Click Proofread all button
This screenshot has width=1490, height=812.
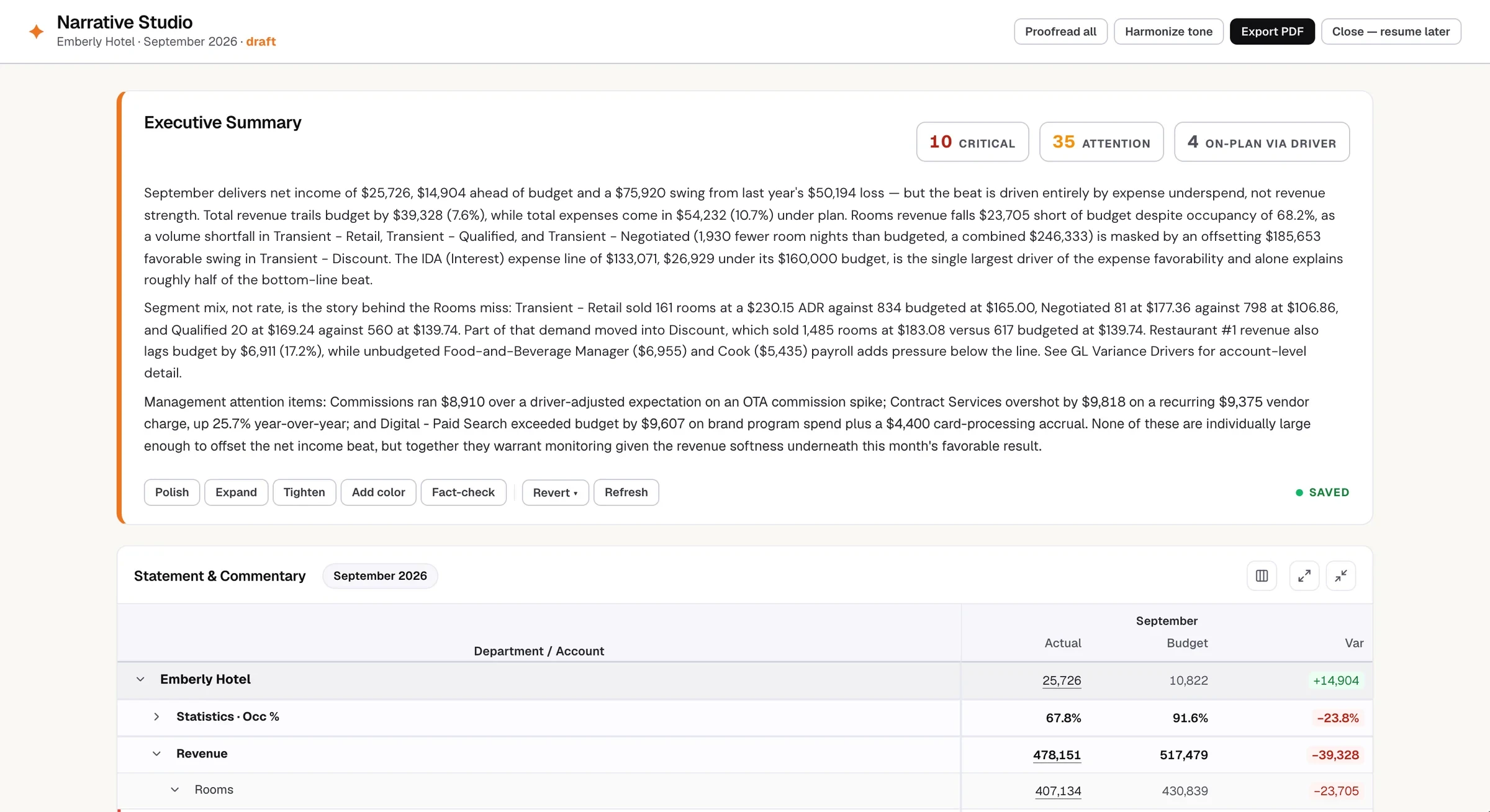(1060, 32)
